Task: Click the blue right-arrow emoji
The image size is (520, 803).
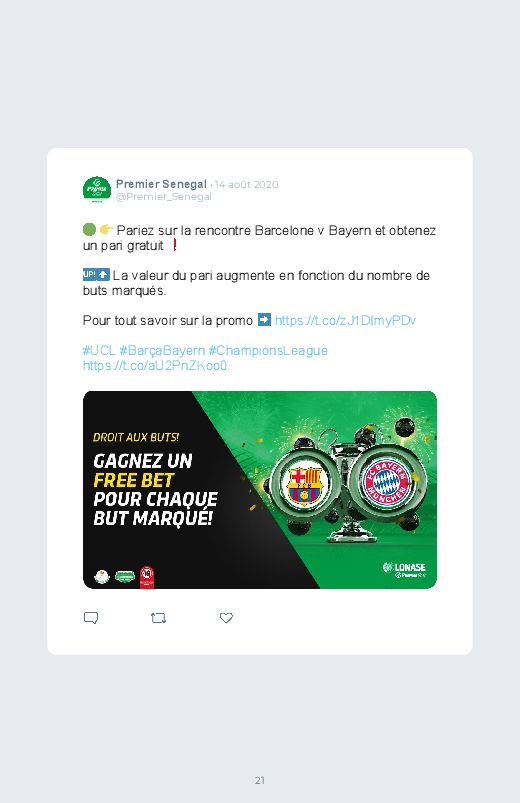Action: [264, 320]
